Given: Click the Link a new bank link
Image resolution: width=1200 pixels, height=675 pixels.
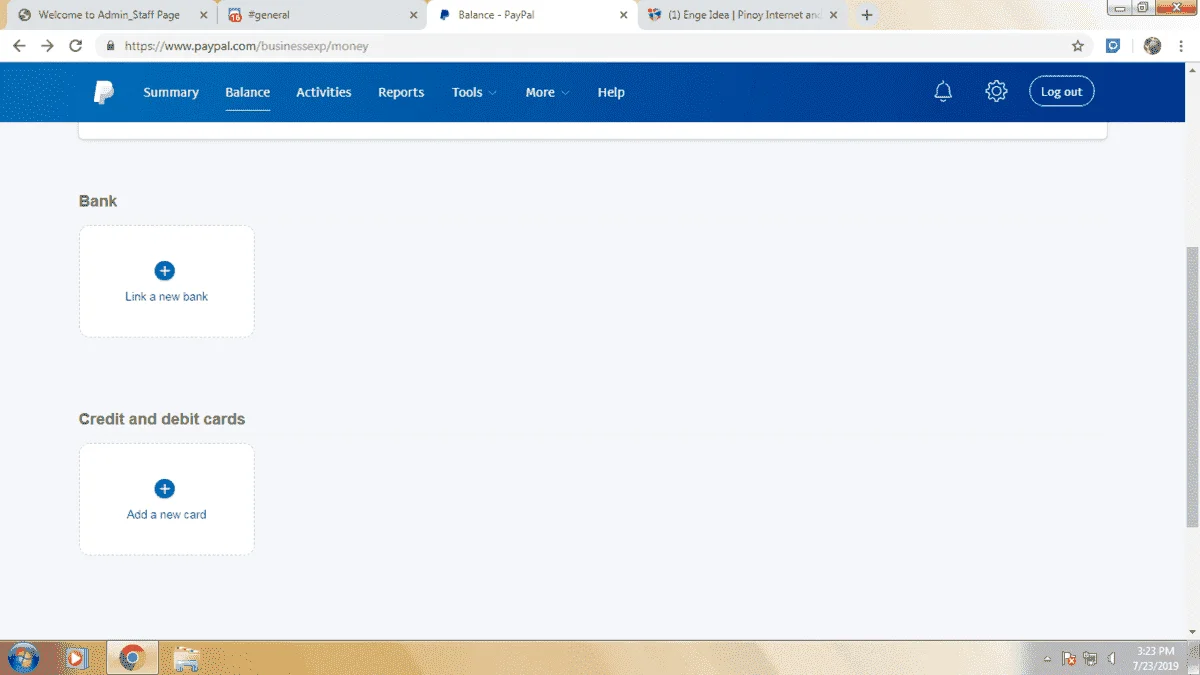Looking at the screenshot, I should point(166,297).
